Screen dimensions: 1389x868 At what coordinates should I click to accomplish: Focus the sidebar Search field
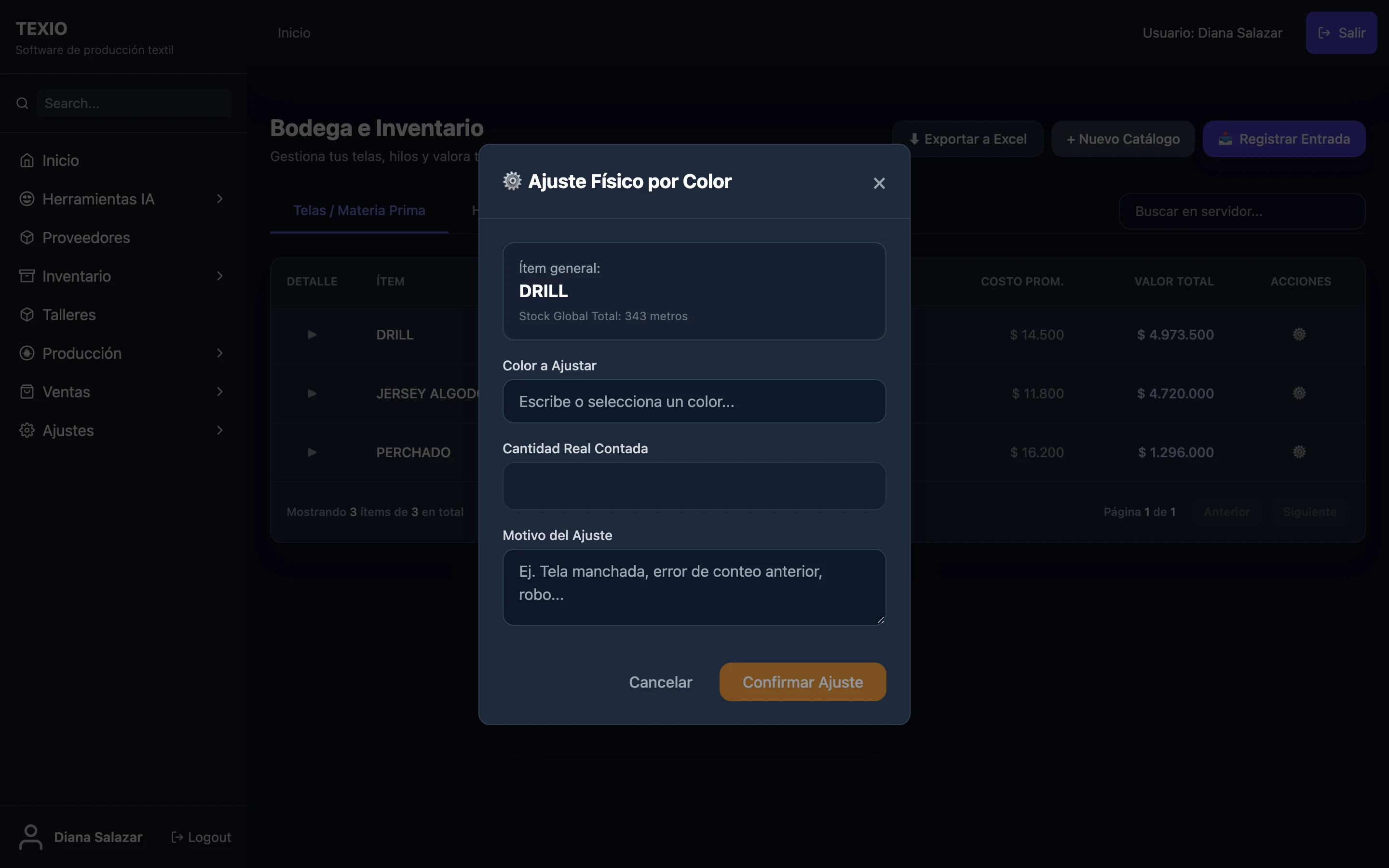134,103
